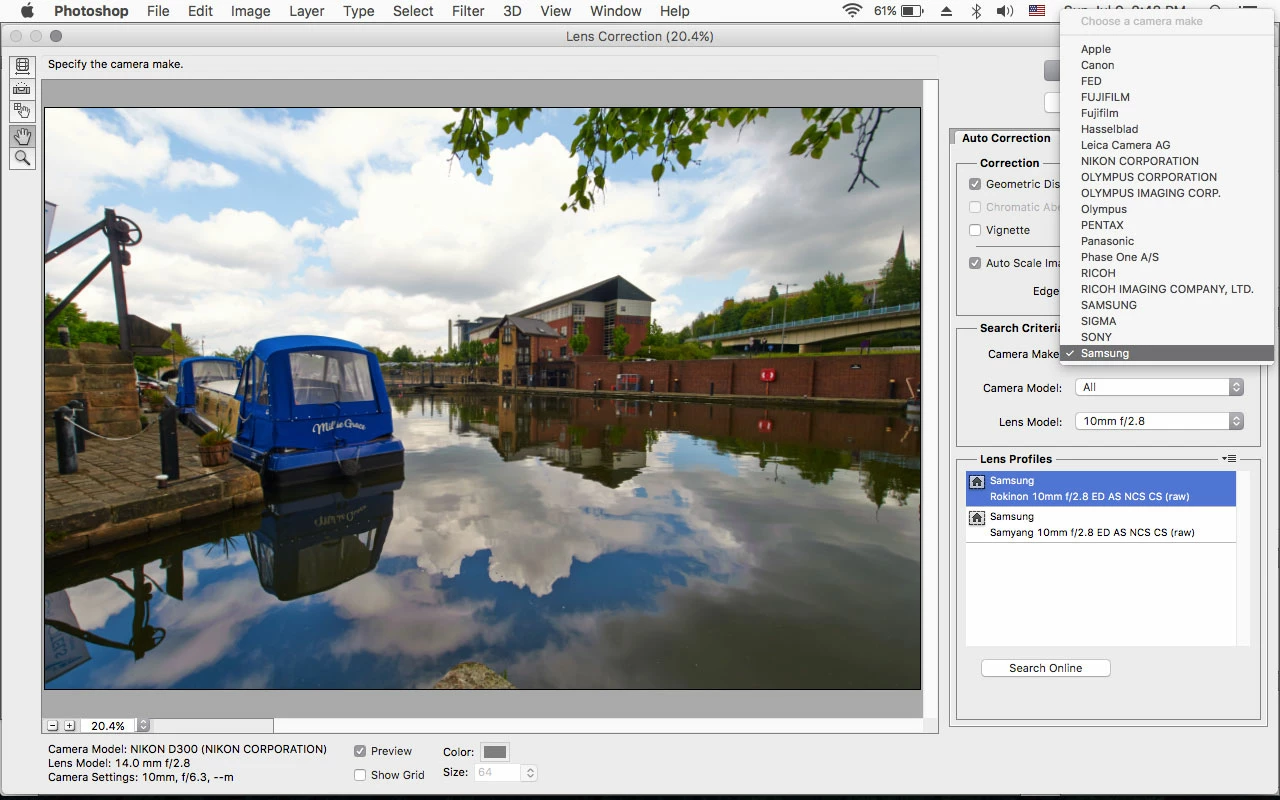Select the Remove Distortion tool
The width and height of the screenshot is (1280, 800).
22,66
